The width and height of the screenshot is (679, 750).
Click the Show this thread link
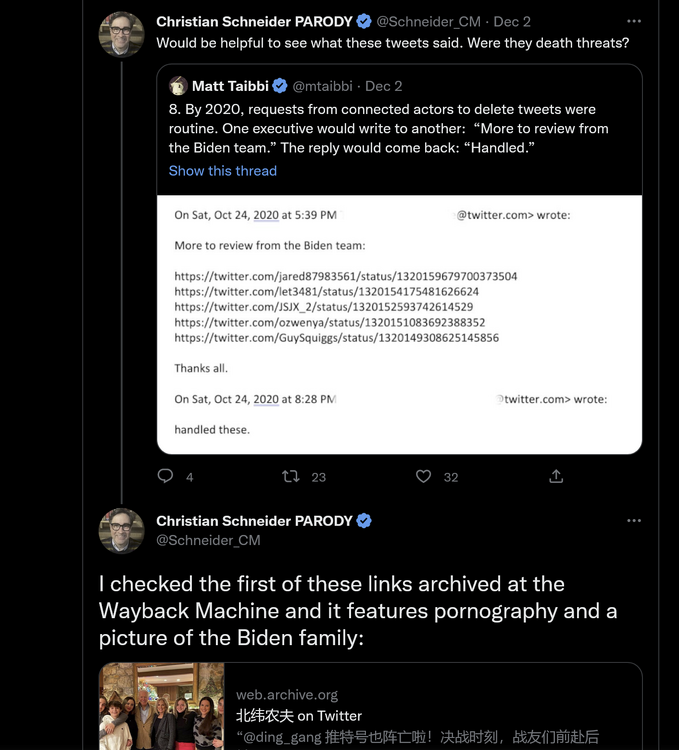(x=222, y=171)
